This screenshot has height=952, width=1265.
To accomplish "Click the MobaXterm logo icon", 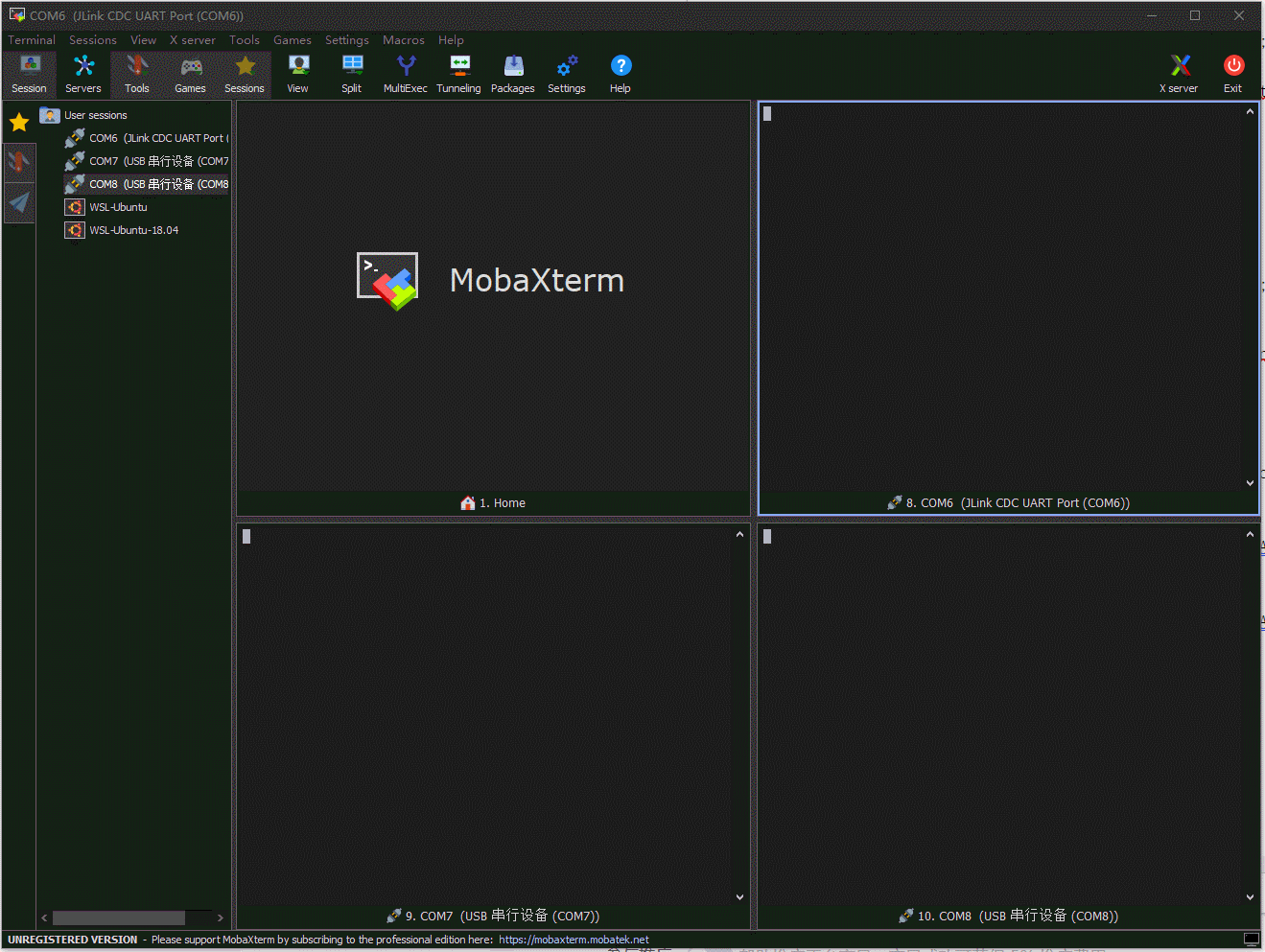I will [x=387, y=281].
